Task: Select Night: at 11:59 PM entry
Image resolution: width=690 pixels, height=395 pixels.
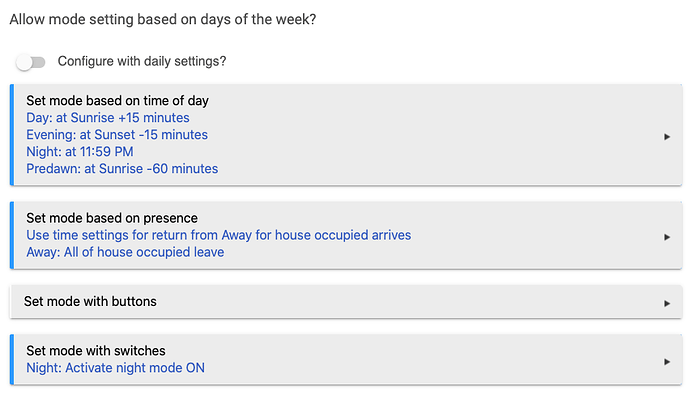Action: (80, 152)
